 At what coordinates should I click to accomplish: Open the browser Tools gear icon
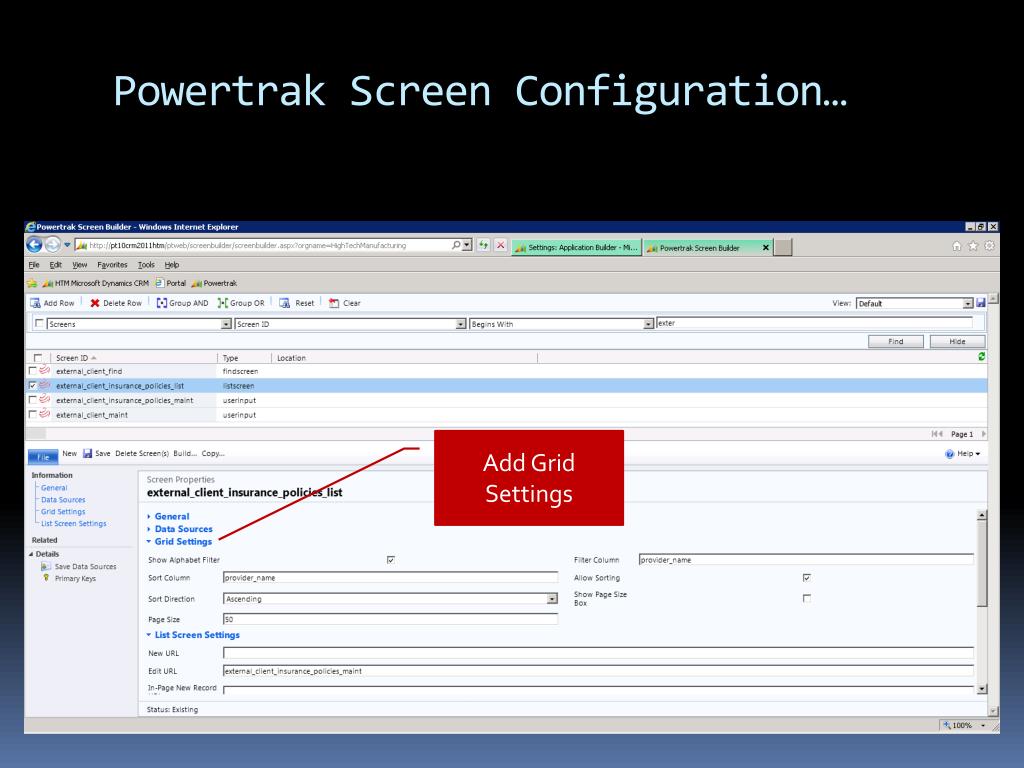[x=989, y=246]
